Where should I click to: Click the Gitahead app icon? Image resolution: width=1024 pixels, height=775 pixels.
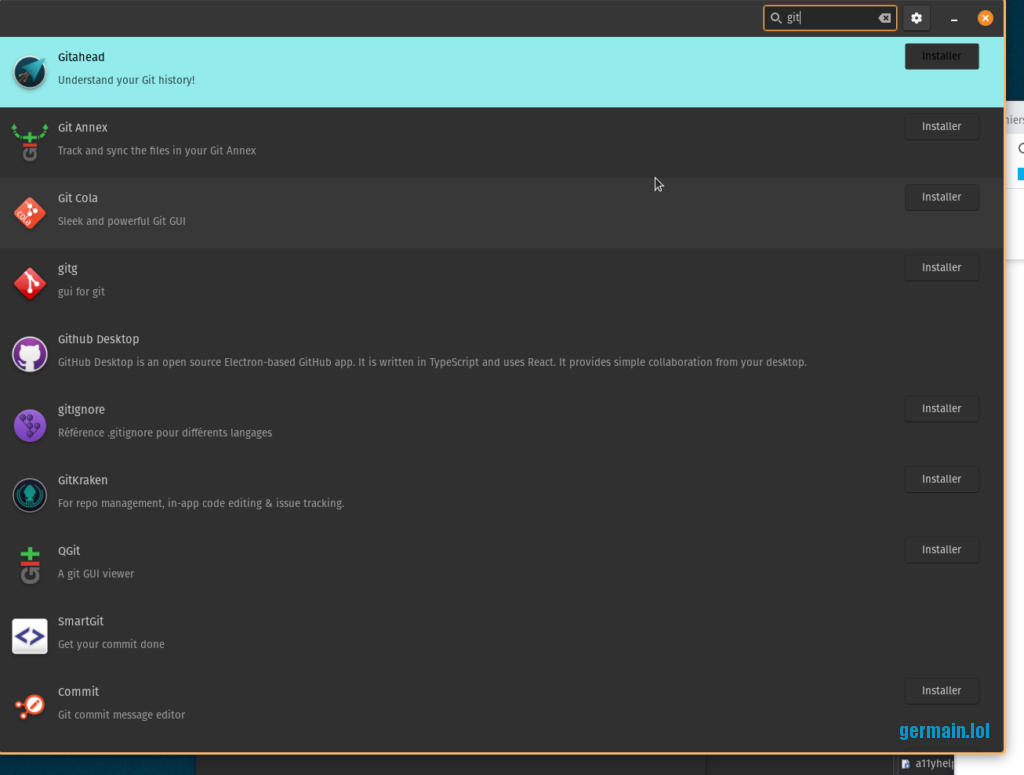click(30, 72)
